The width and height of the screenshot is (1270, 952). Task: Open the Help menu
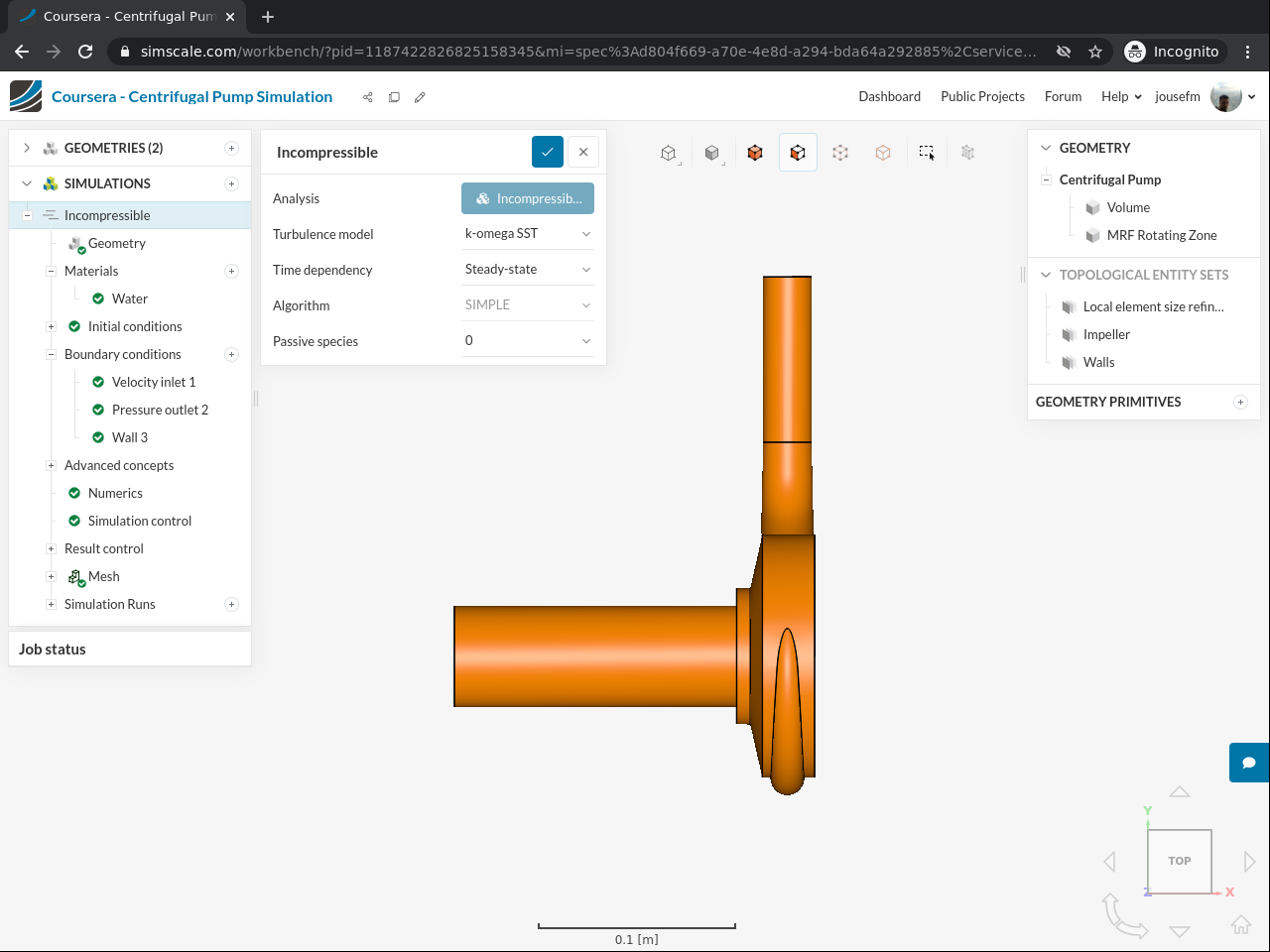tap(1120, 97)
